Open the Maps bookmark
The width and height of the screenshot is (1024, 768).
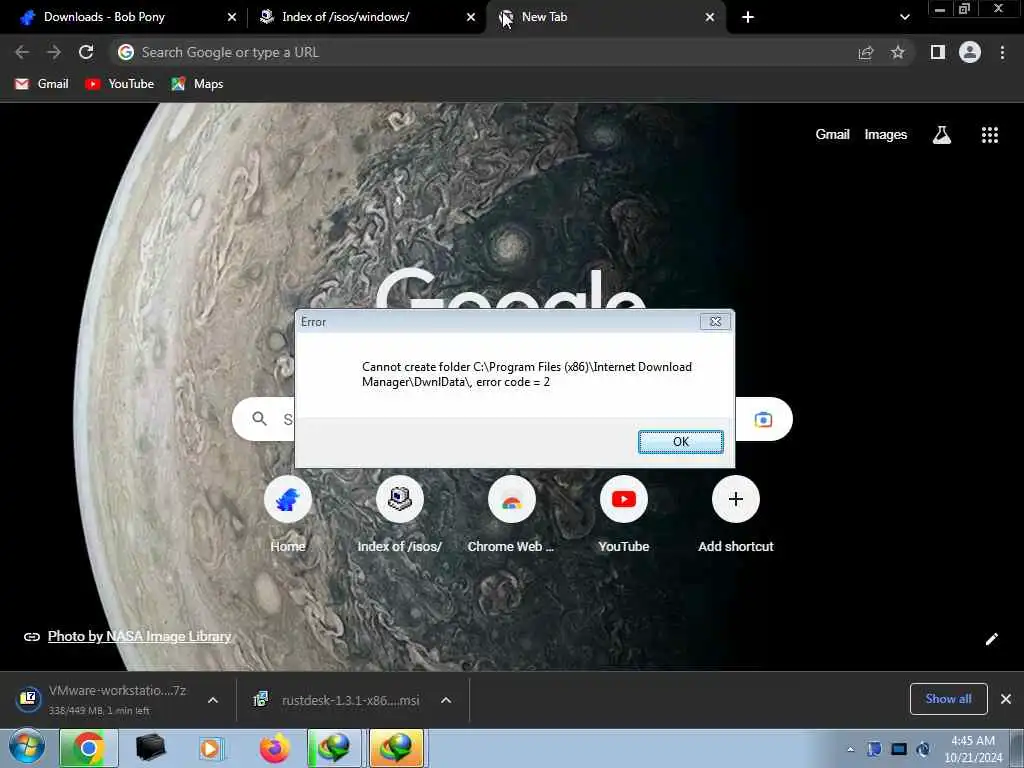point(197,84)
